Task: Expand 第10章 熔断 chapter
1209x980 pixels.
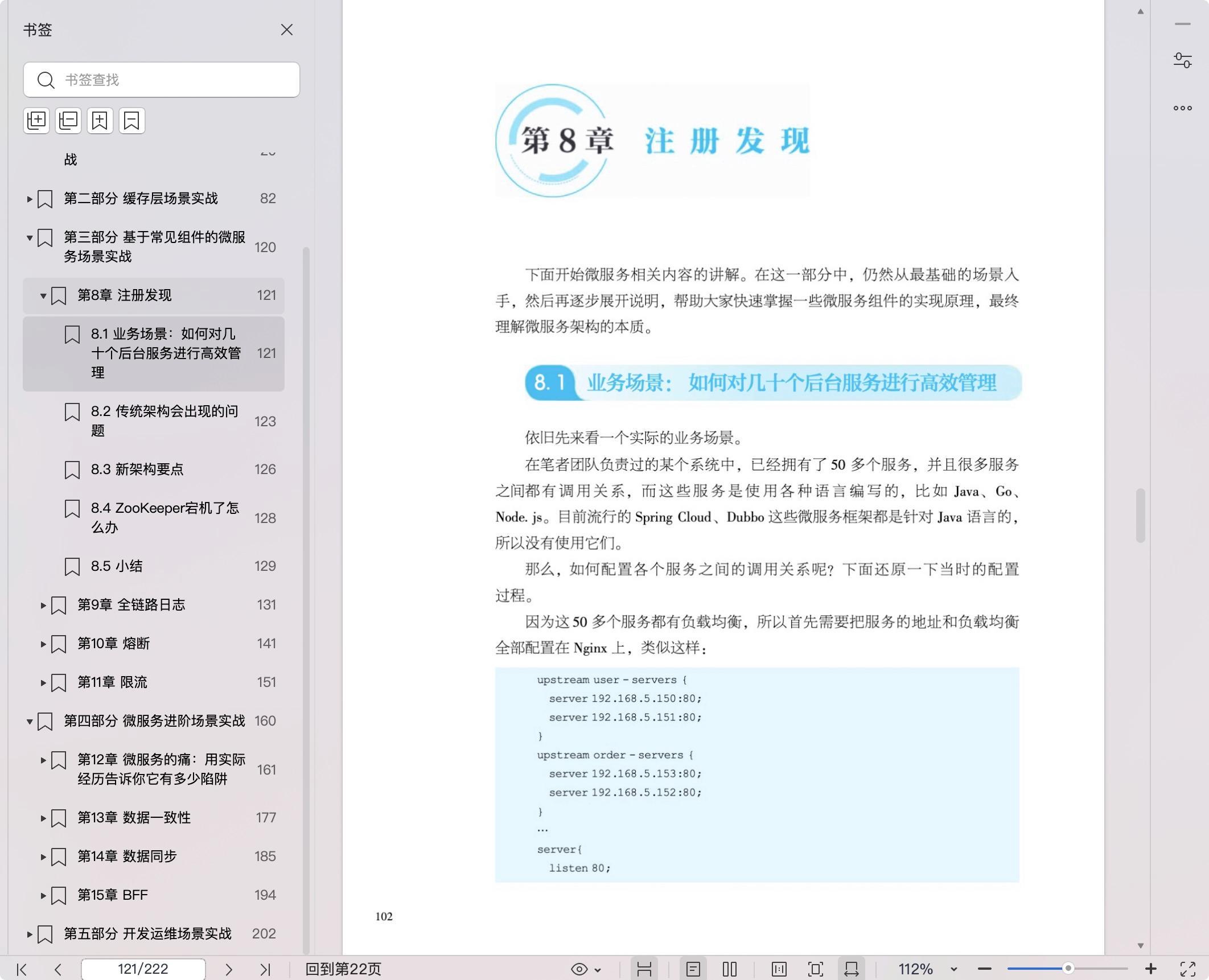Action: pos(43,644)
